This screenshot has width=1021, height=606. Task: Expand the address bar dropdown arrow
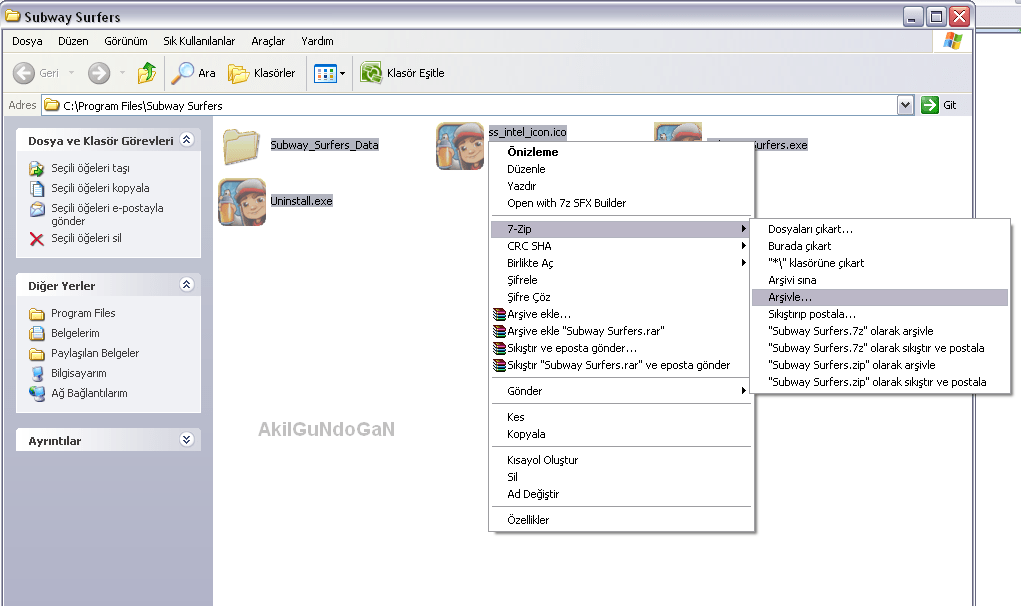tap(905, 105)
